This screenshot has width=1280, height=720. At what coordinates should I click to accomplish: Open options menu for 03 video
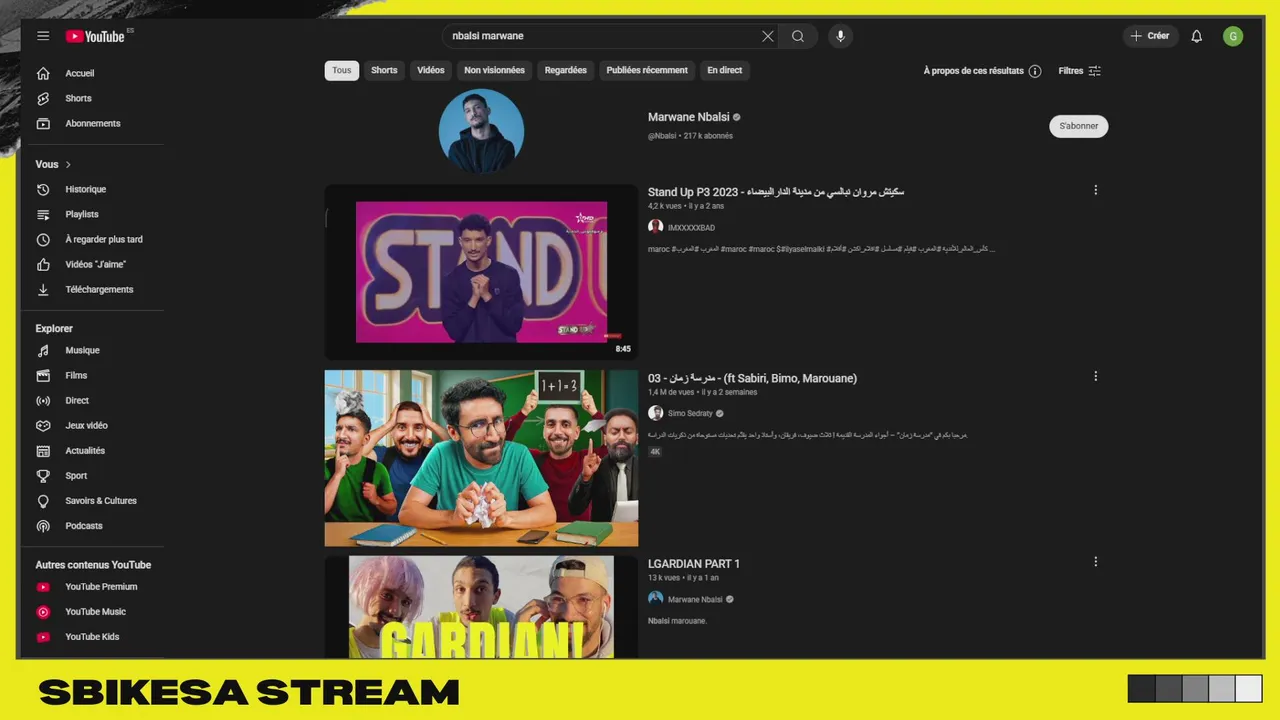pyautogui.click(x=1095, y=377)
